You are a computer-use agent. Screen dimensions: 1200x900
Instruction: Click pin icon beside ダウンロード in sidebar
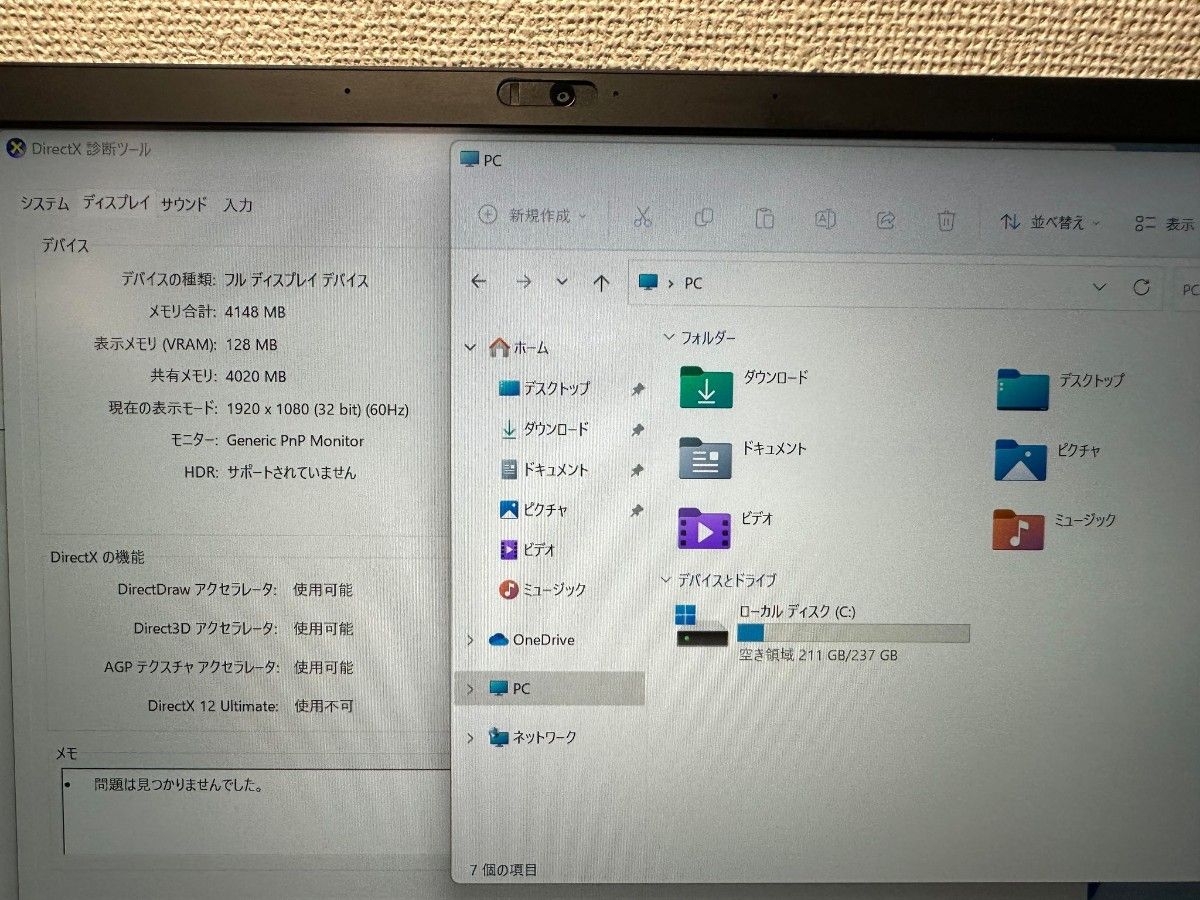point(637,430)
